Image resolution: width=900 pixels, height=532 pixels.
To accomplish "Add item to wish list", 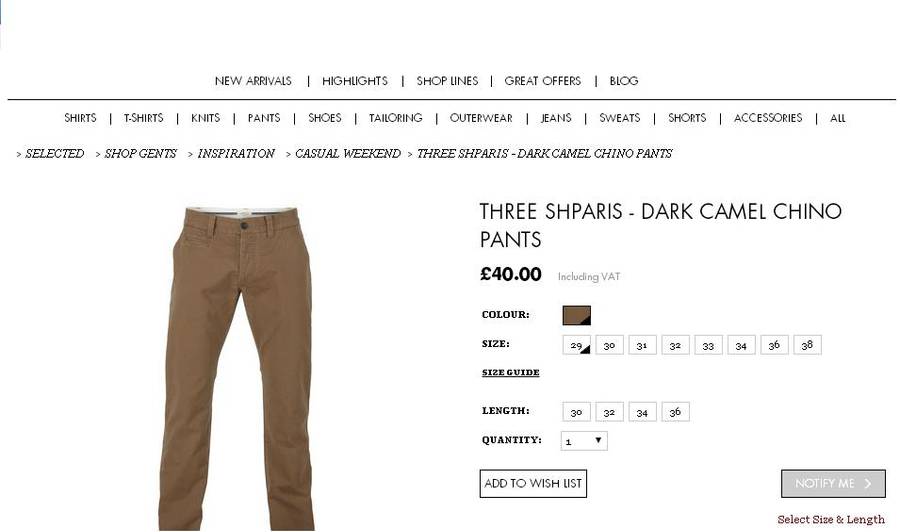I will tap(533, 484).
